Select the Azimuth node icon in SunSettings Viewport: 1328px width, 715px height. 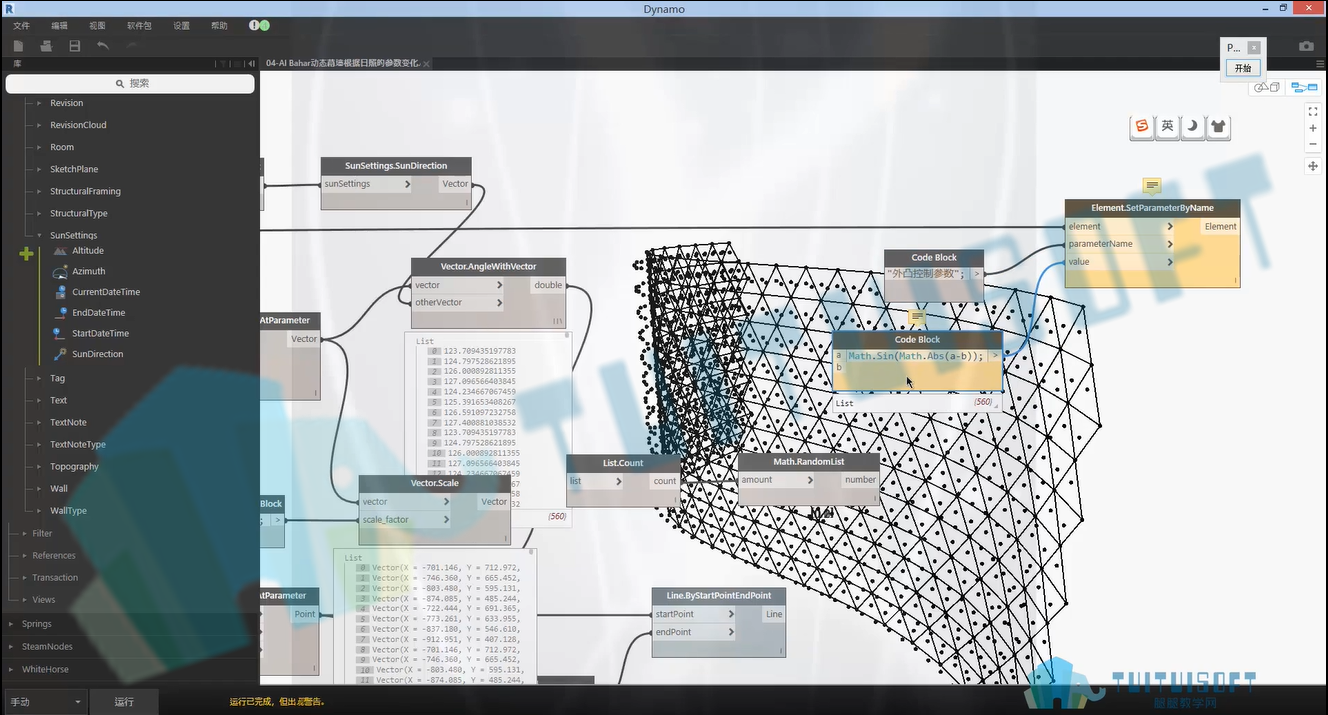click(59, 271)
